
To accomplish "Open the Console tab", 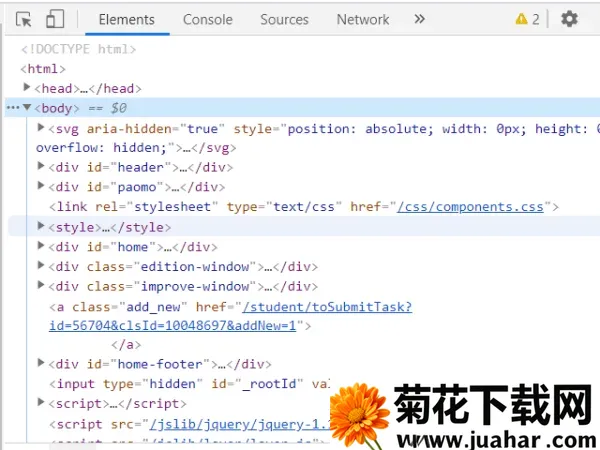I will [207, 19].
